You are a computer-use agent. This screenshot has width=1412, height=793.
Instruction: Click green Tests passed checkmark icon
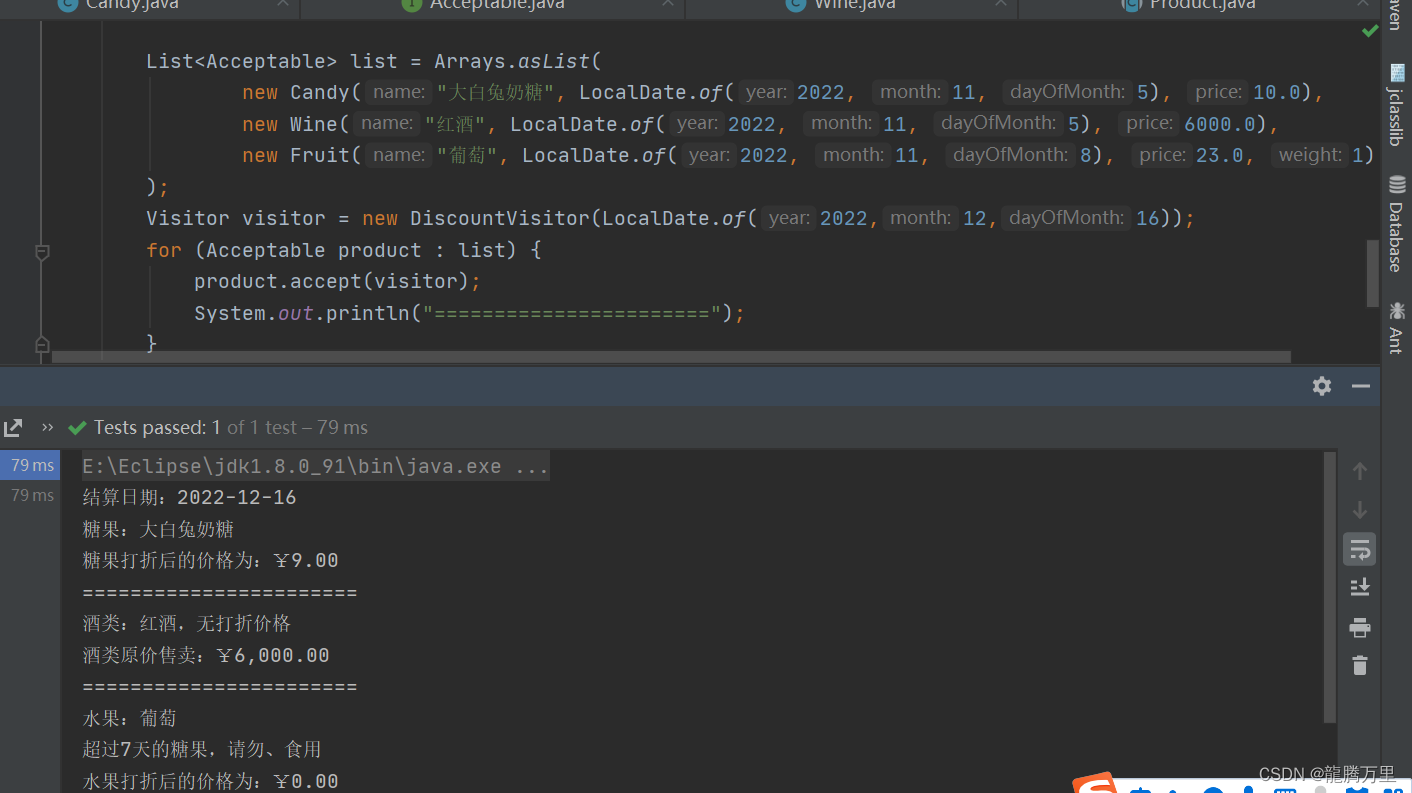click(x=77, y=428)
